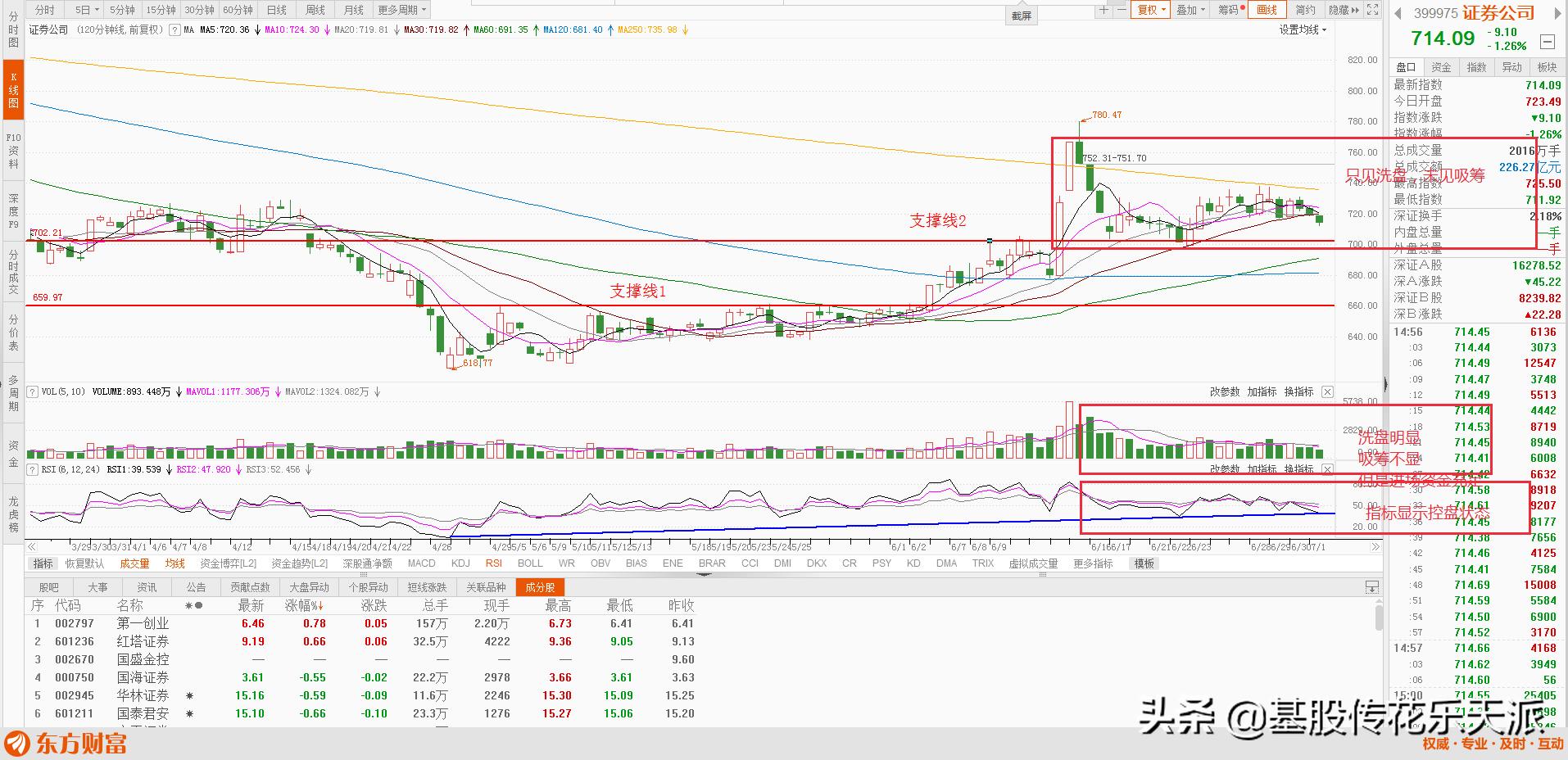Image resolution: width=1568 pixels, height=760 pixels.
Task: Open the 国泰君安 stock row
Action: (x=143, y=713)
